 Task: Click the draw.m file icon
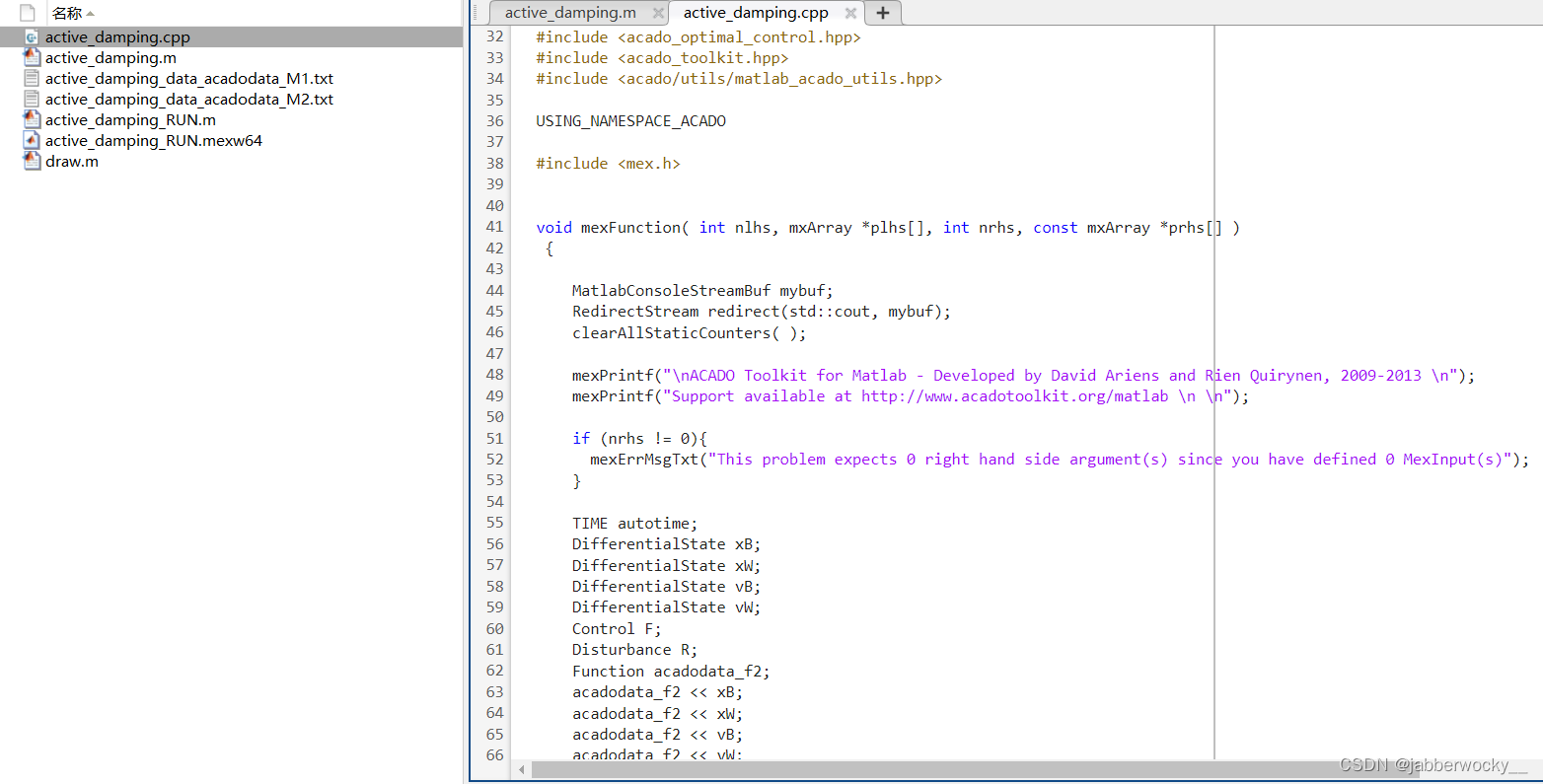32,162
